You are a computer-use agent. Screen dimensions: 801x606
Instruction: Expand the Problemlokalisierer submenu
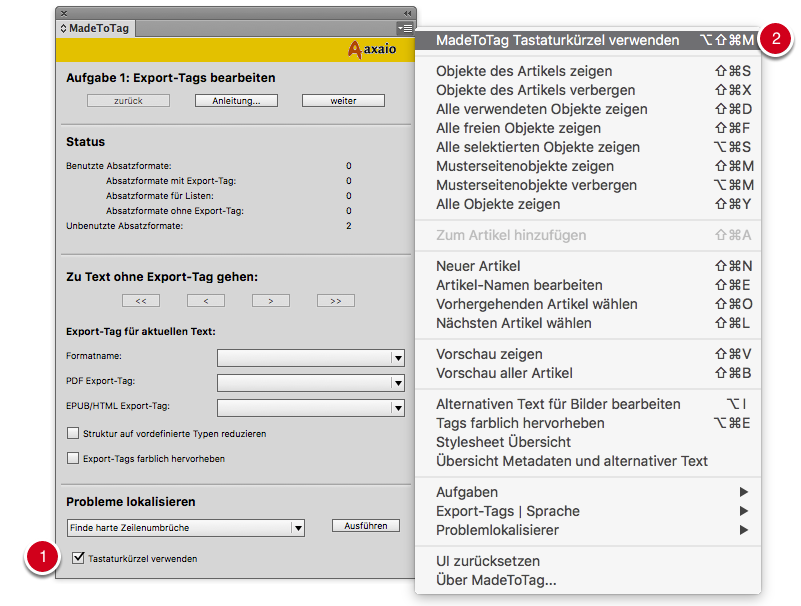(x=587, y=530)
